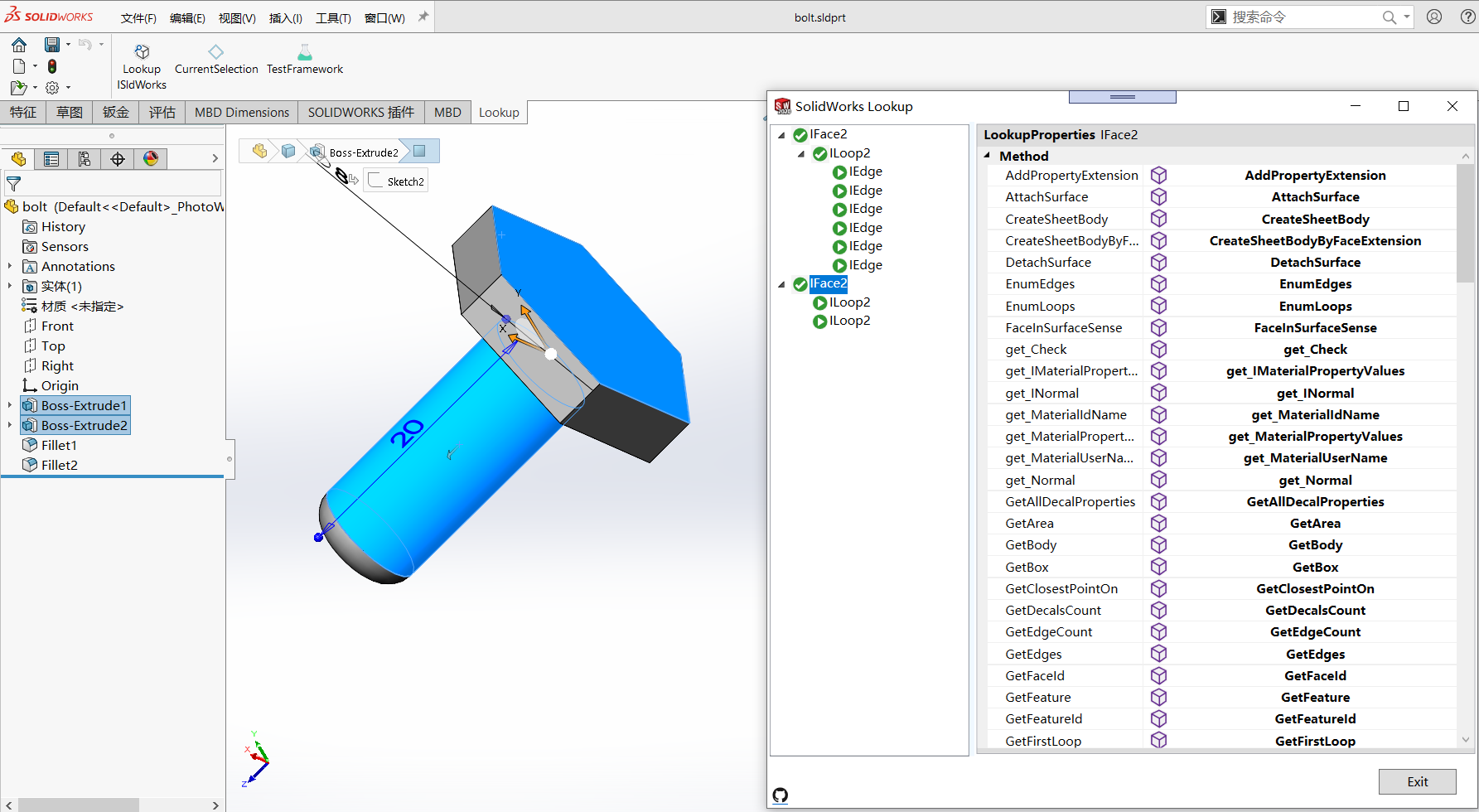The image size is (1479, 812).
Task: Open the ConfigurationManager tab icon
Action: coord(85,159)
